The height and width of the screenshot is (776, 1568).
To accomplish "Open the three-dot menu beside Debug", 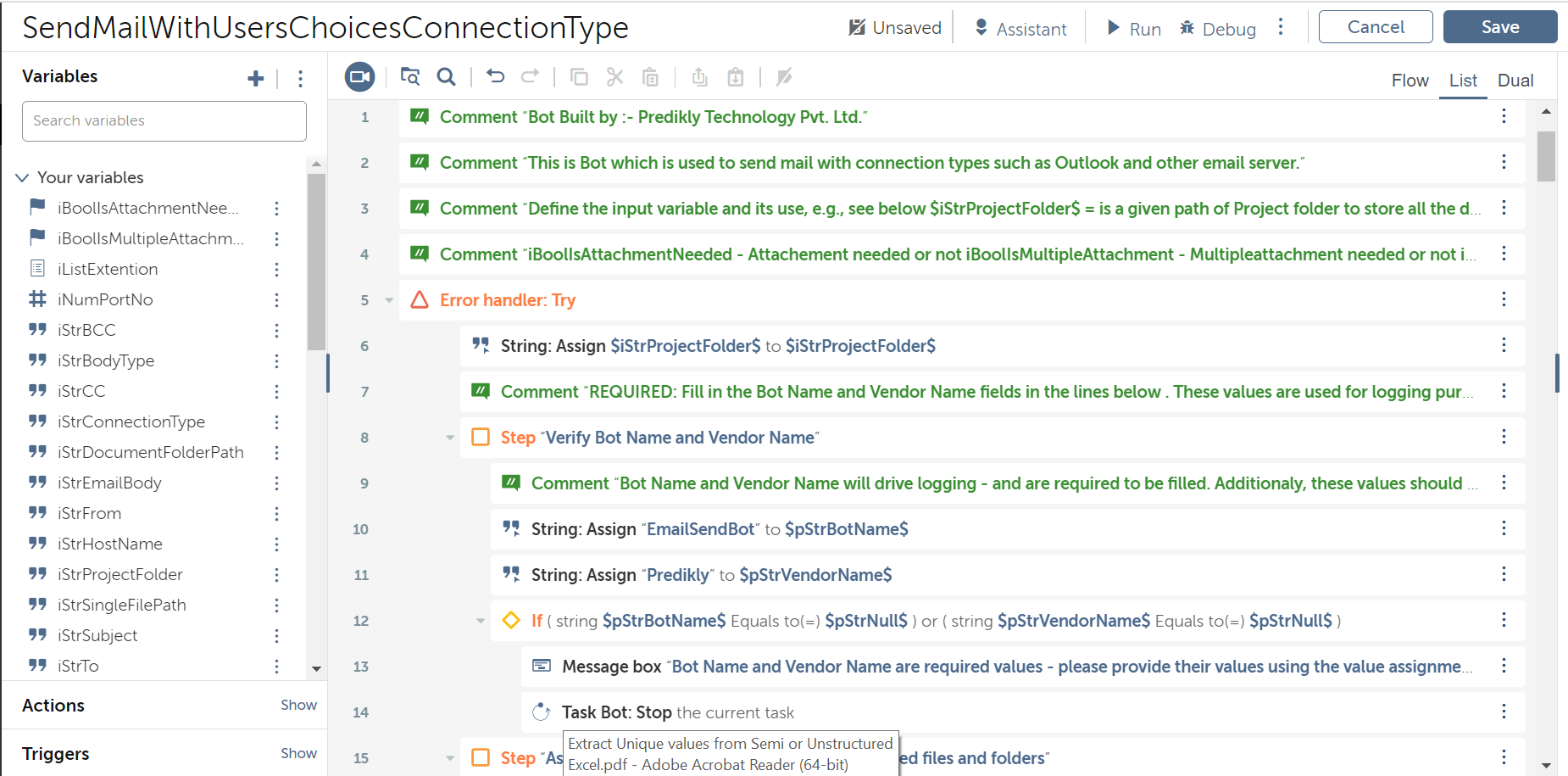I will pos(1281,27).
